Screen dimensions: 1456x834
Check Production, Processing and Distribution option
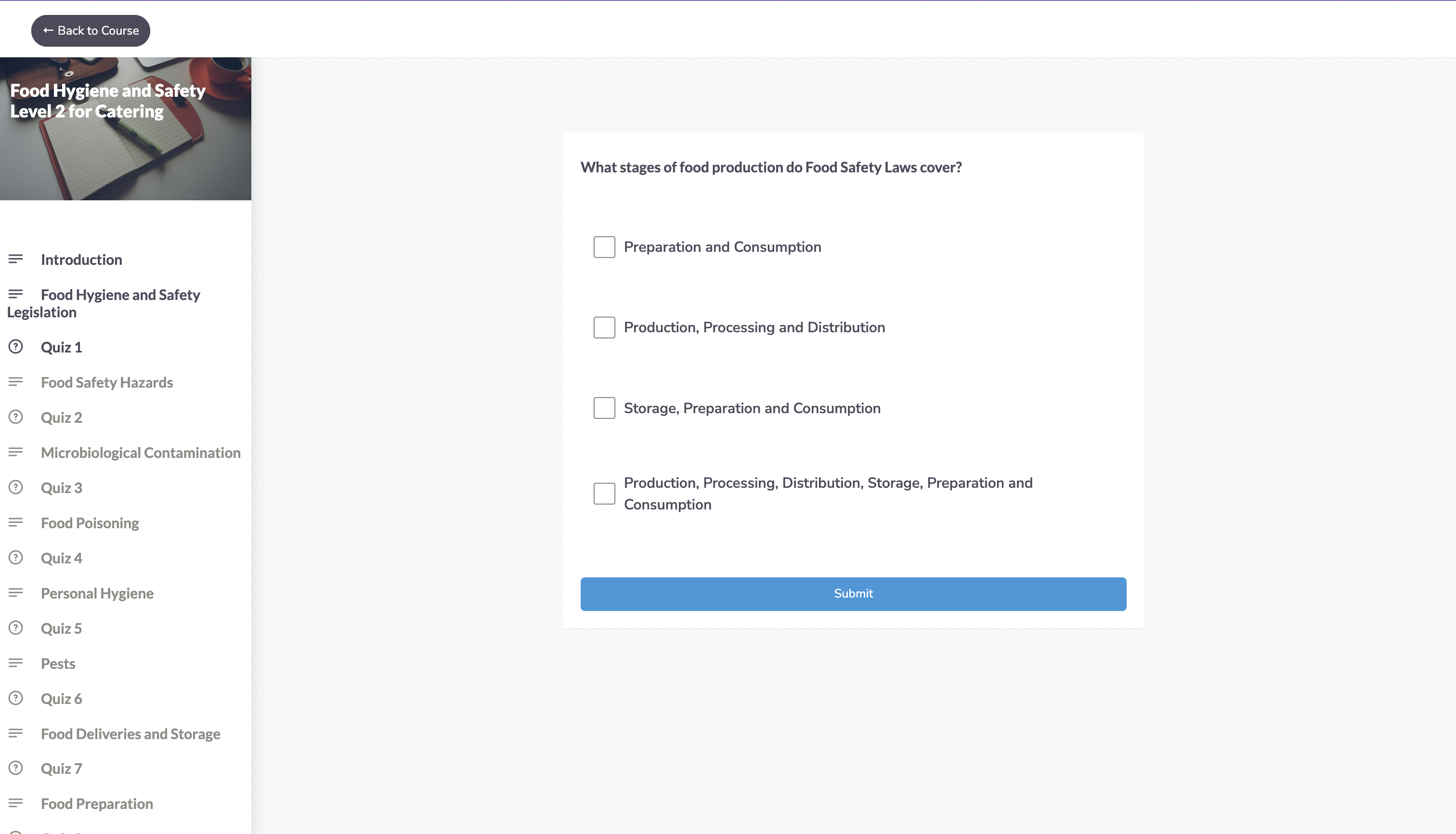point(604,327)
